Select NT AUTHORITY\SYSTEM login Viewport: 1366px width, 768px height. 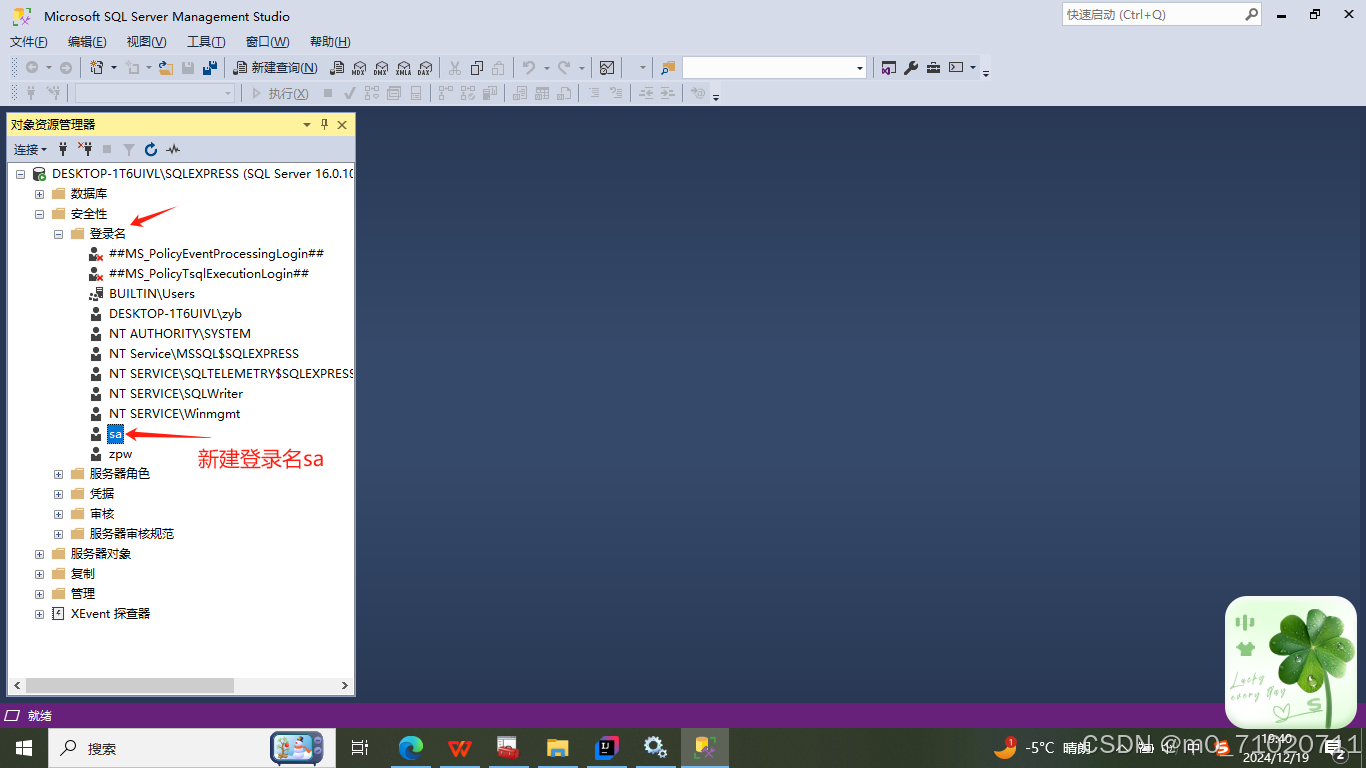pyautogui.click(x=180, y=334)
